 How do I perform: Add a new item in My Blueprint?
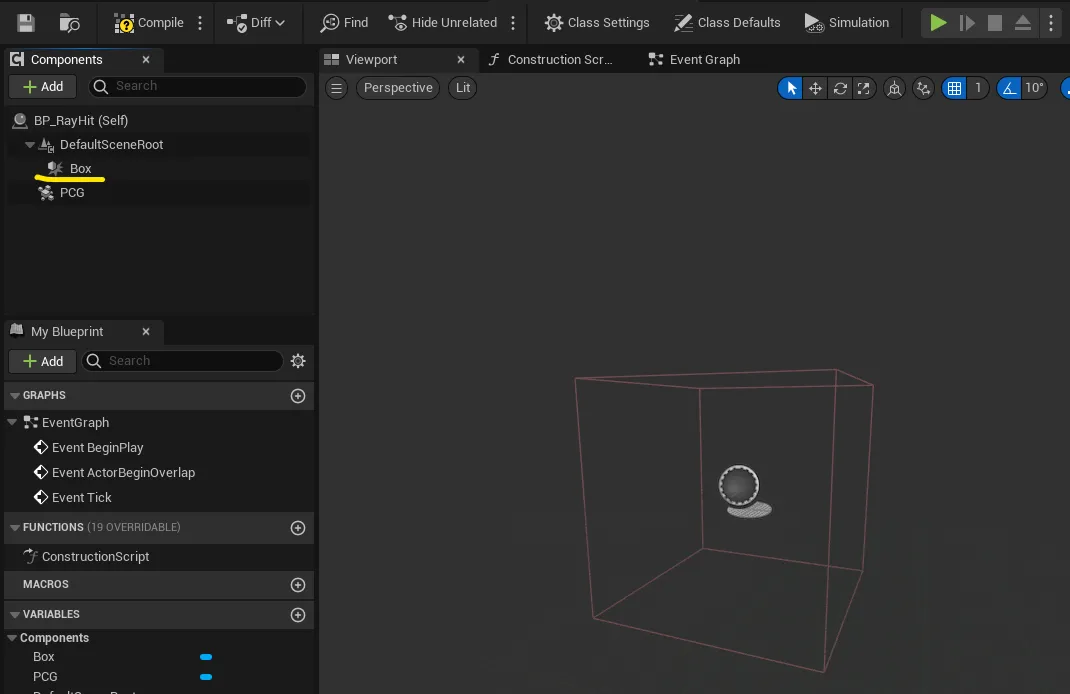click(x=42, y=361)
